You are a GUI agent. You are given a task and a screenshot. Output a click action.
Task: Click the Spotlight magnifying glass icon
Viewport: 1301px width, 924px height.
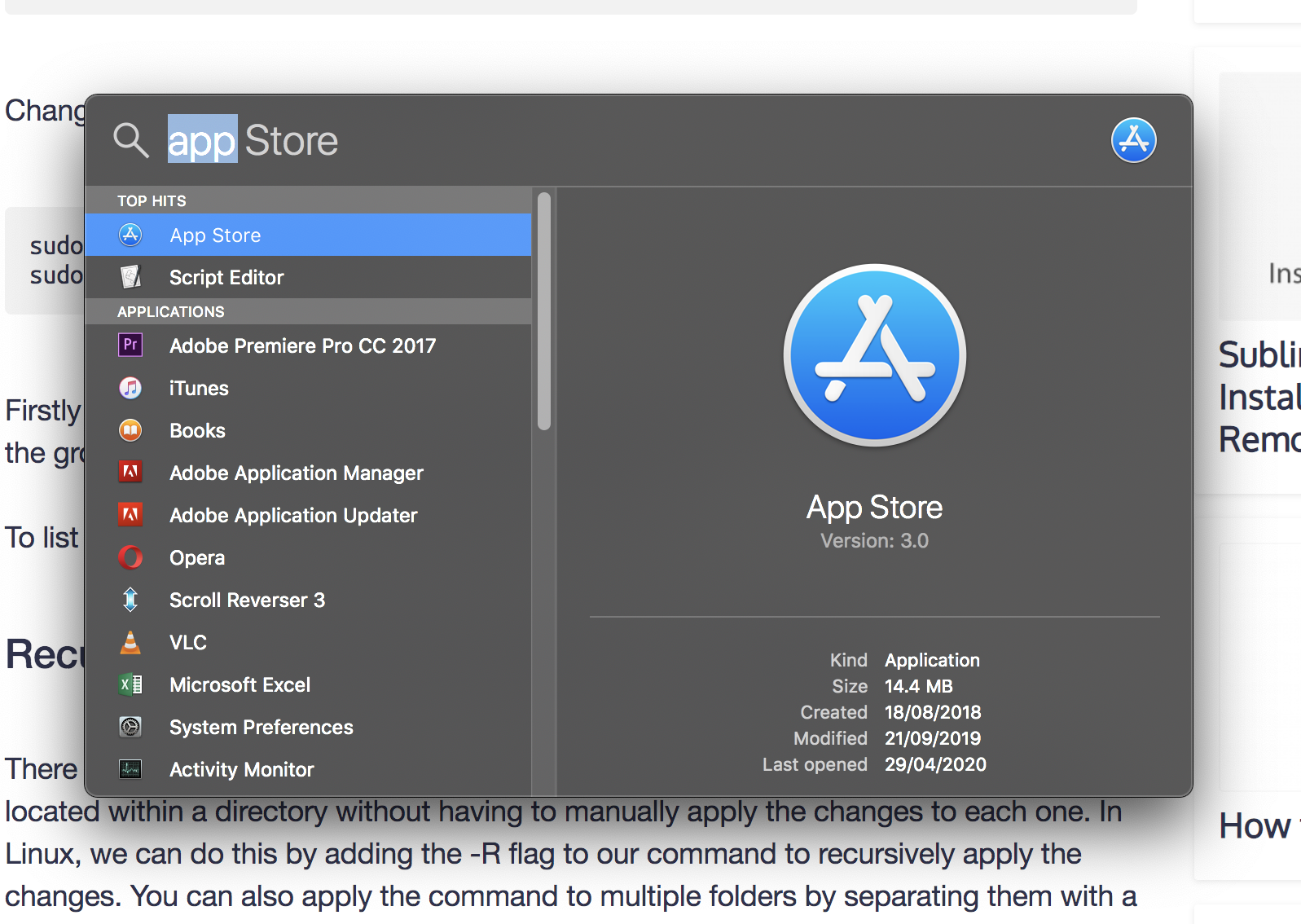point(131,140)
